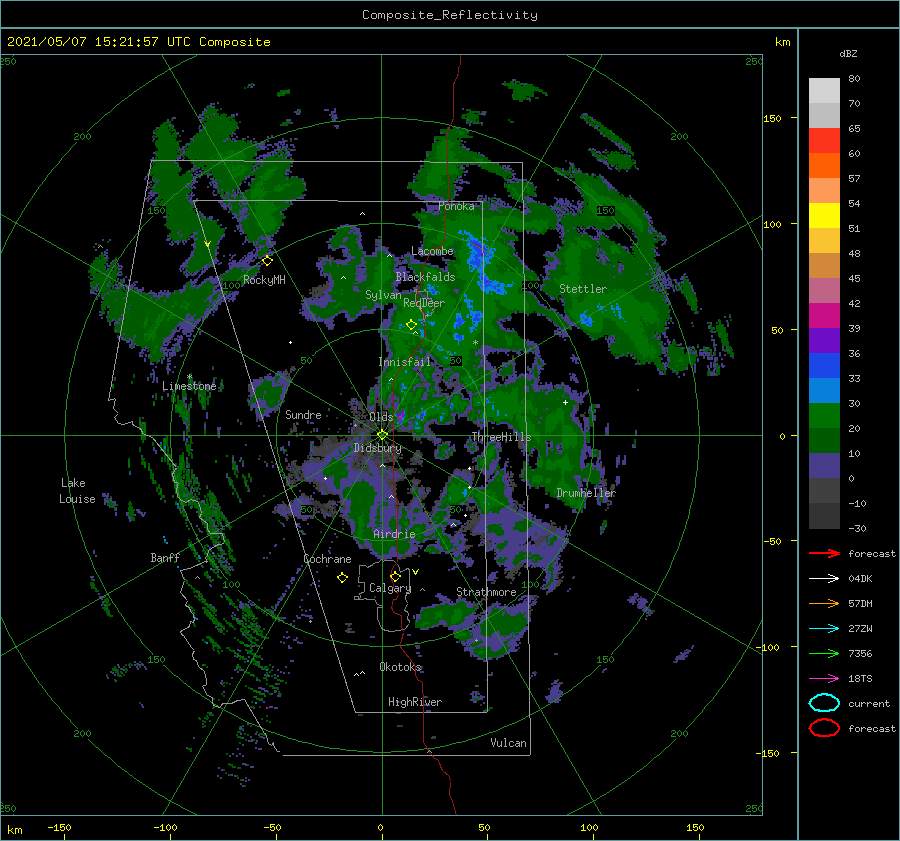The height and width of the screenshot is (841, 900).
Task: Click the Olds town label
Action: point(381,417)
